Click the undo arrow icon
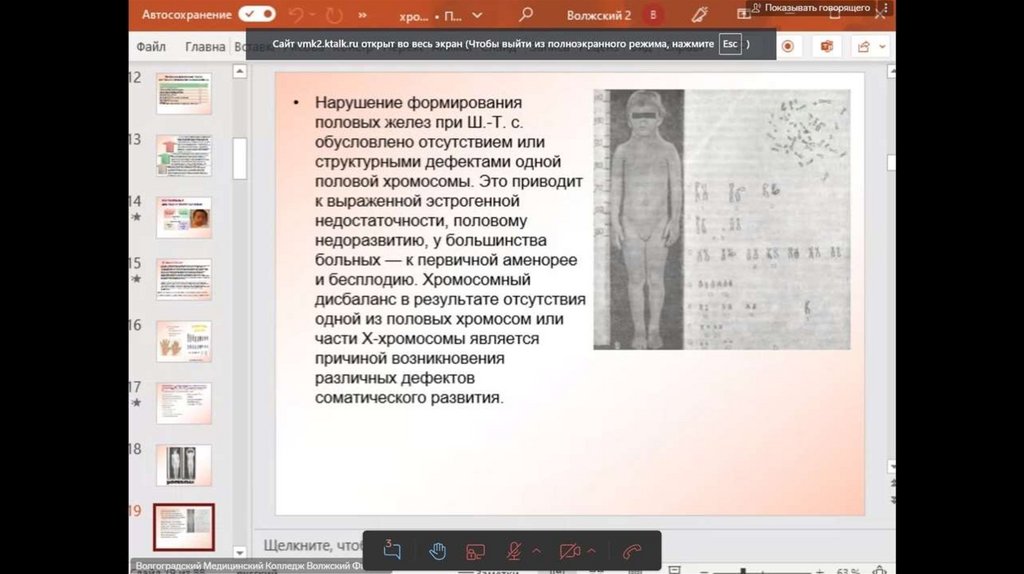 pyautogui.click(x=296, y=15)
